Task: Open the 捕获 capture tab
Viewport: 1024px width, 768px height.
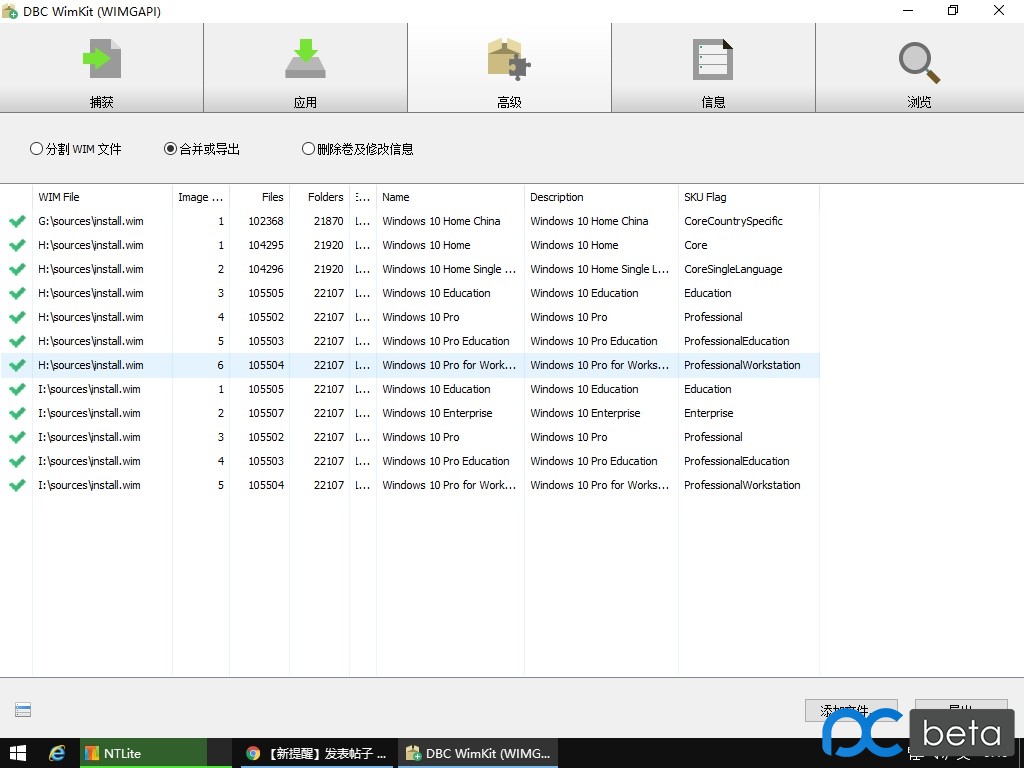Action: click(x=101, y=68)
